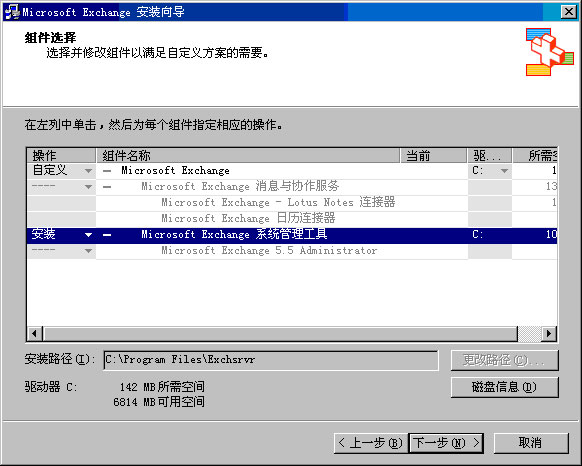Collapse the 系统管理工具 component node
Screen dimensions: 582x466
(107, 235)
